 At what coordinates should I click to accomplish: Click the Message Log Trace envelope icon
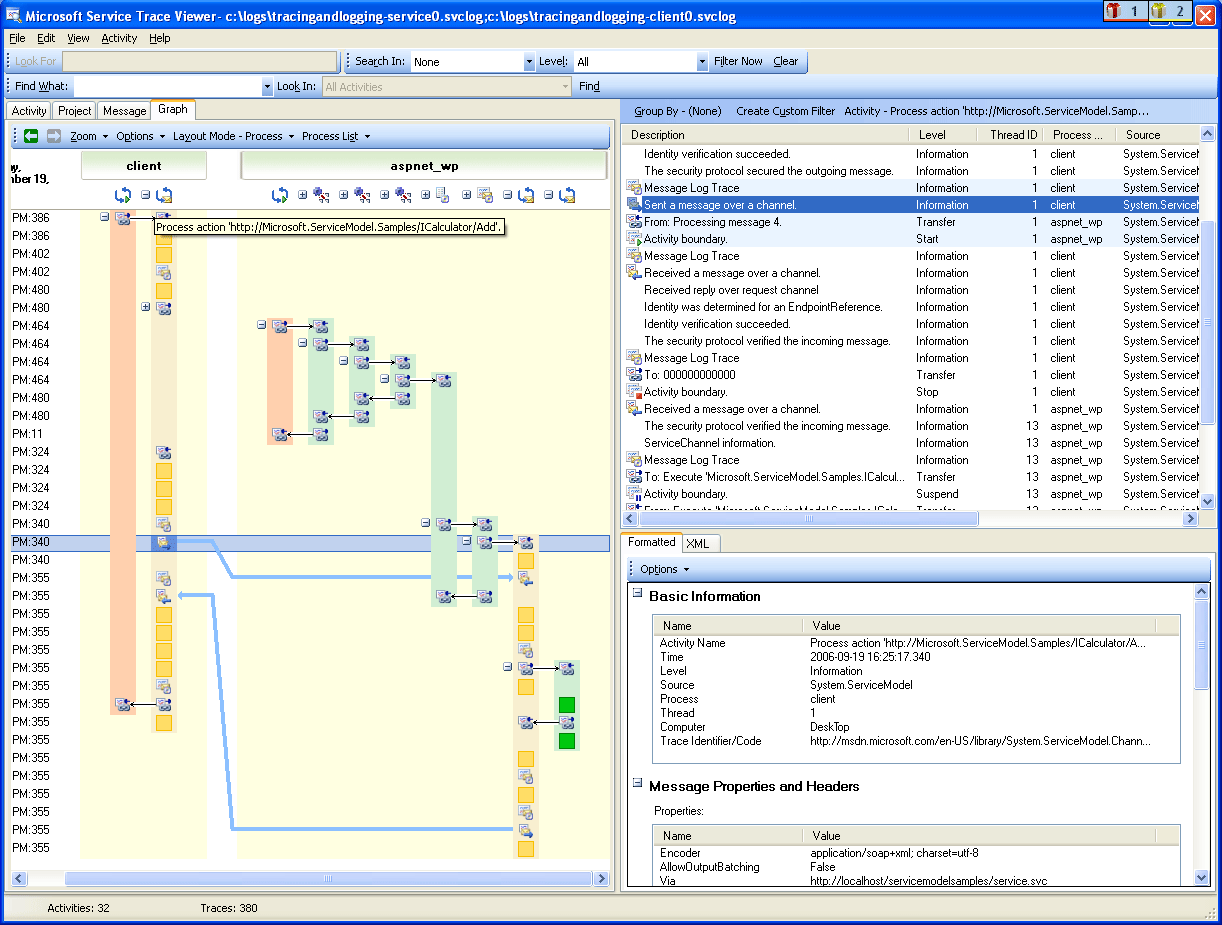(x=633, y=188)
